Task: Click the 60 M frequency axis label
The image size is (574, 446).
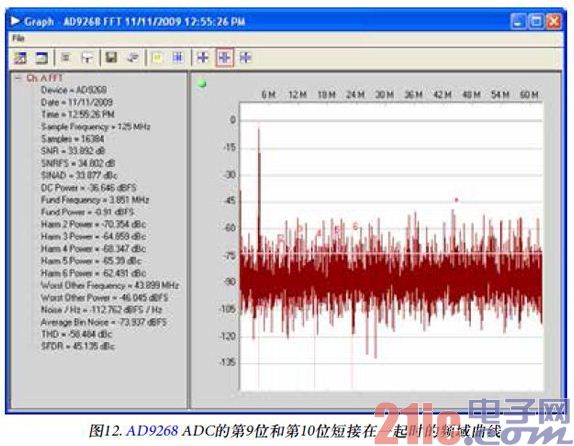Action: pos(529,94)
